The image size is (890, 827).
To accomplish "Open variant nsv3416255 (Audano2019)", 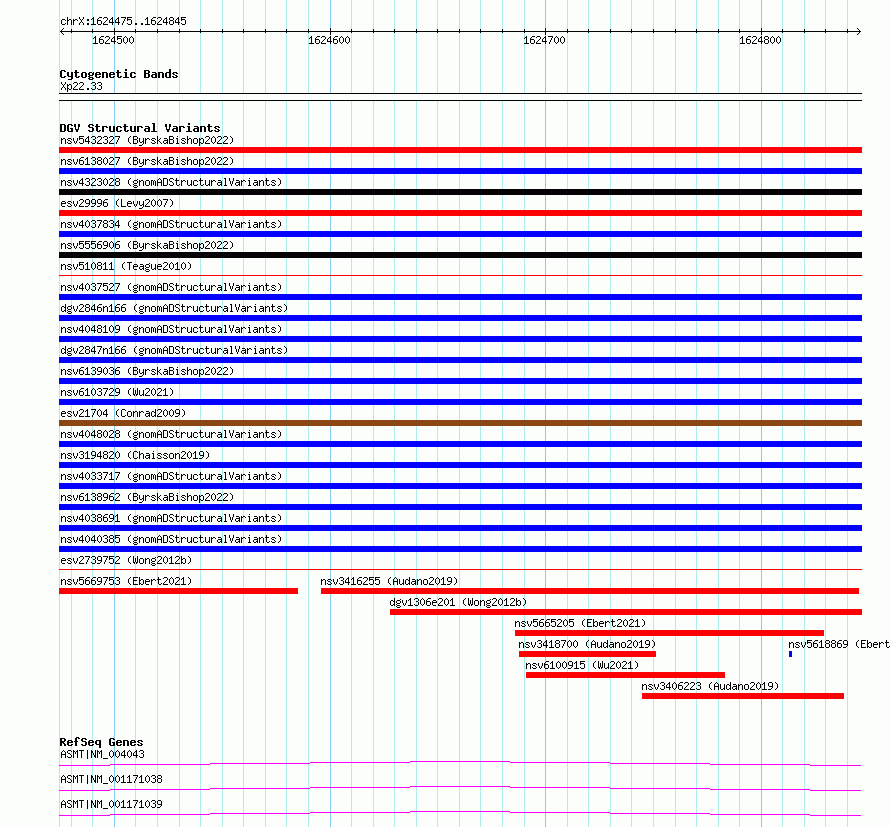I will pyautogui.click(x=389, y=581).
